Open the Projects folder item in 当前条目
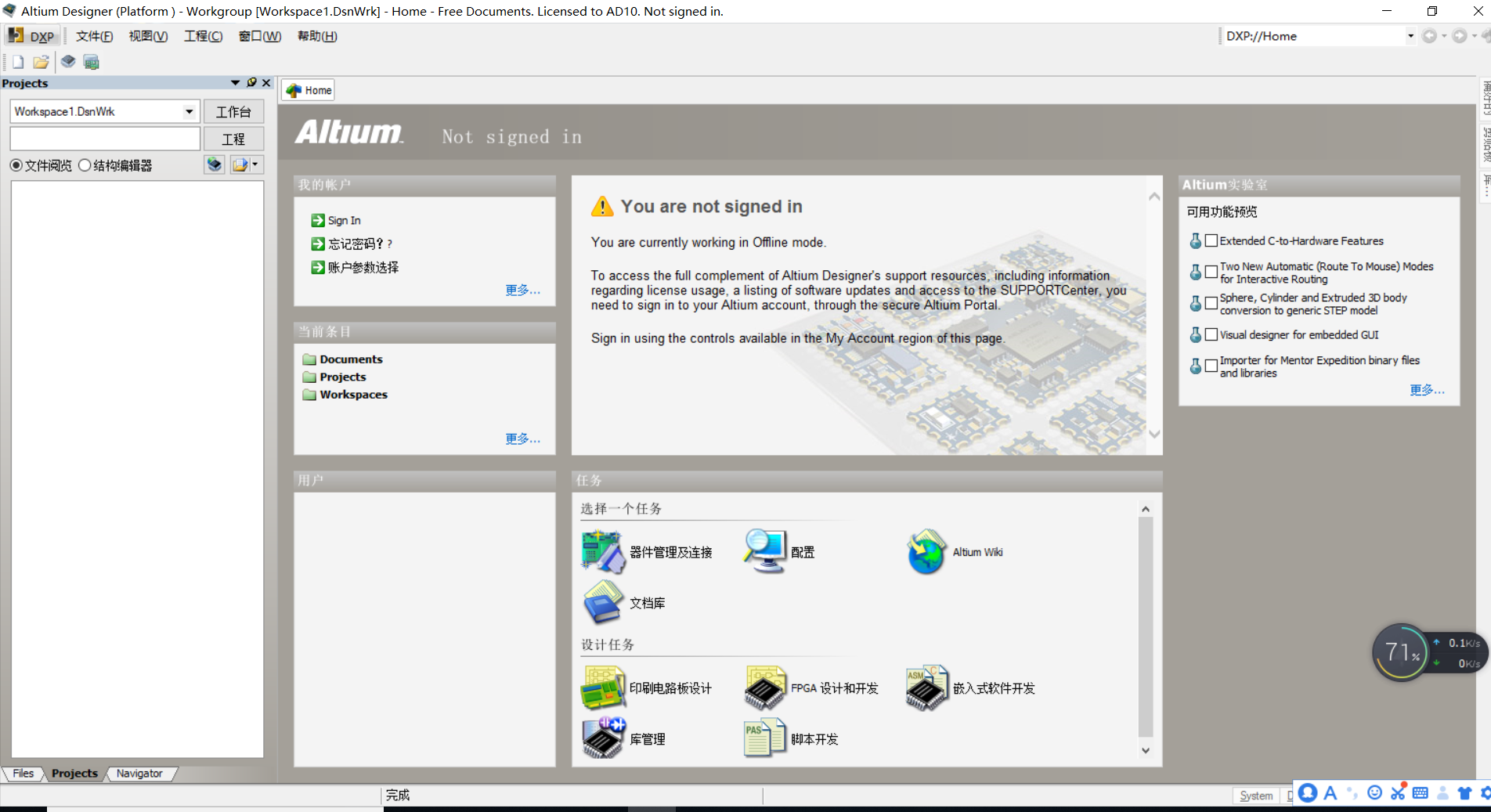Viewport: 1491px width, 812px height. [342, 377]
